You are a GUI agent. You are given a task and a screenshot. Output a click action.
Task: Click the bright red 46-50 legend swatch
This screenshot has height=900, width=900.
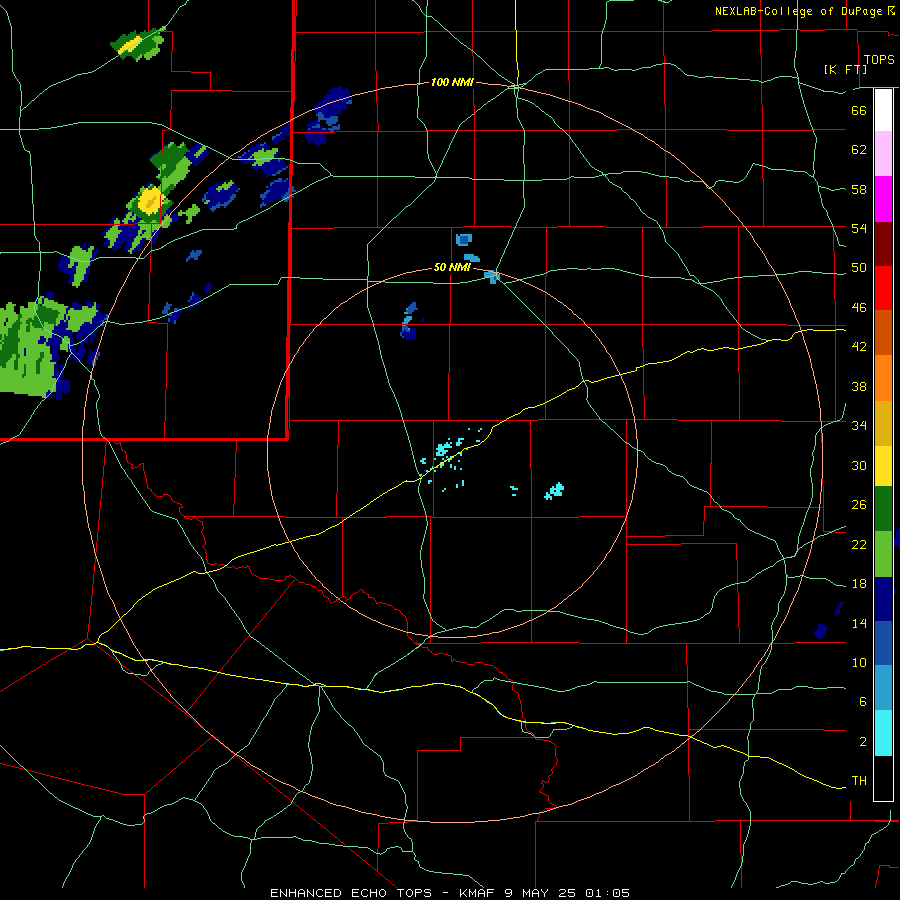(883, 288)
